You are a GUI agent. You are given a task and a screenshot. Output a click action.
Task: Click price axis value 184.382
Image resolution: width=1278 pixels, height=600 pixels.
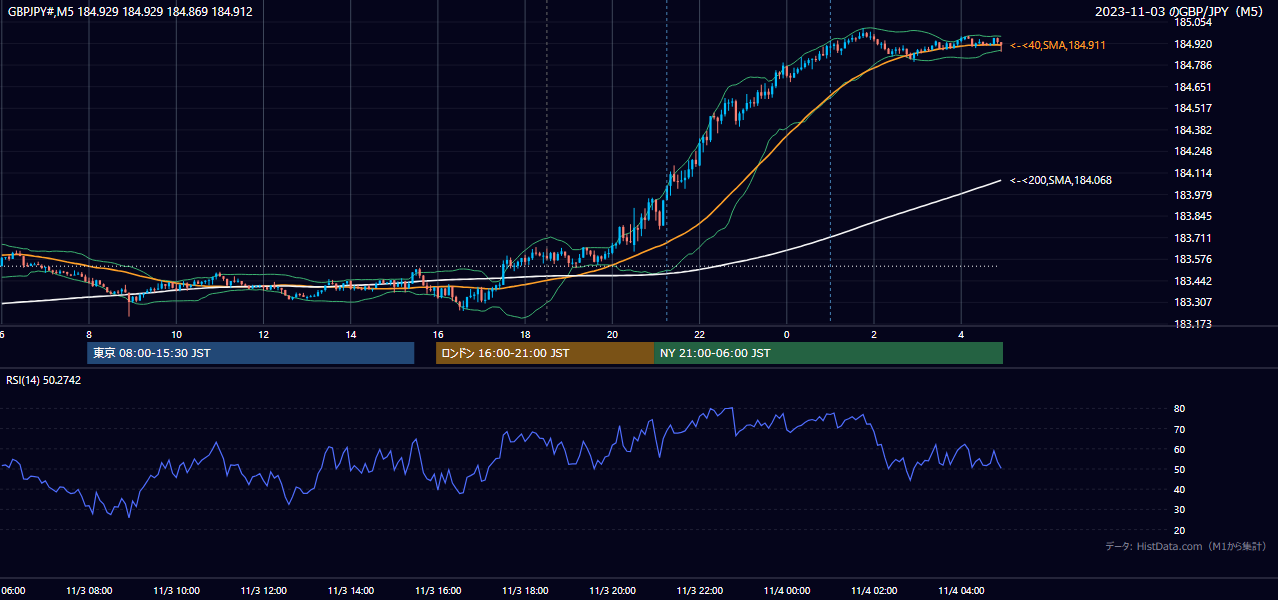(1193, 130)
